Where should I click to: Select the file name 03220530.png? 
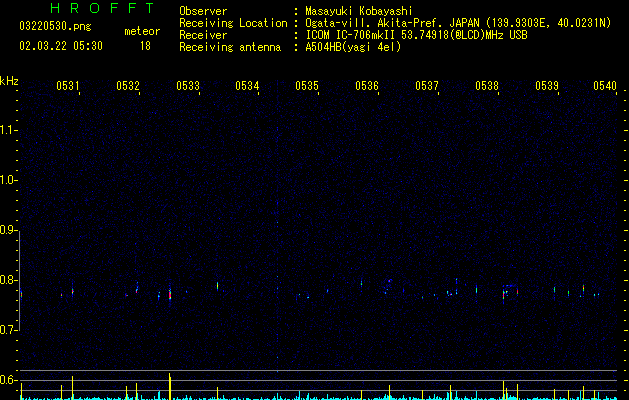tap(55, 26)
